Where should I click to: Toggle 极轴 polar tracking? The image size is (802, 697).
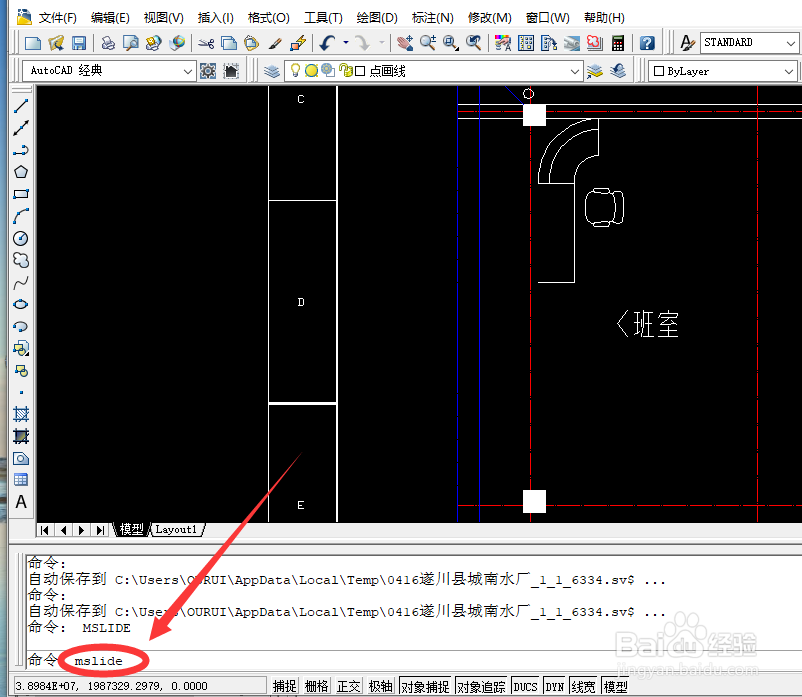(x=381, y=686)
